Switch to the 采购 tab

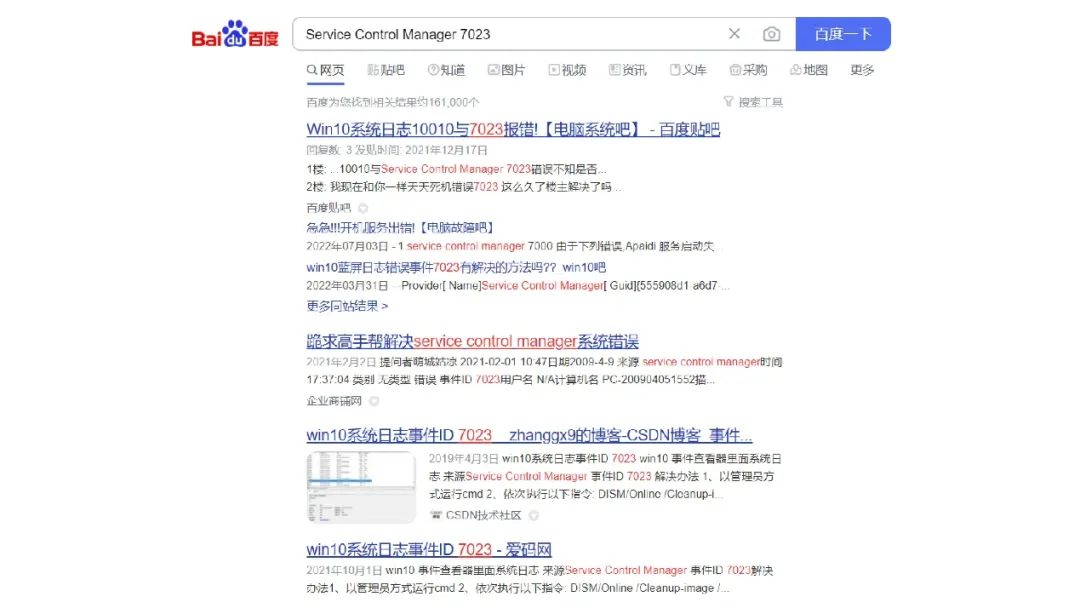coord(748,70)
